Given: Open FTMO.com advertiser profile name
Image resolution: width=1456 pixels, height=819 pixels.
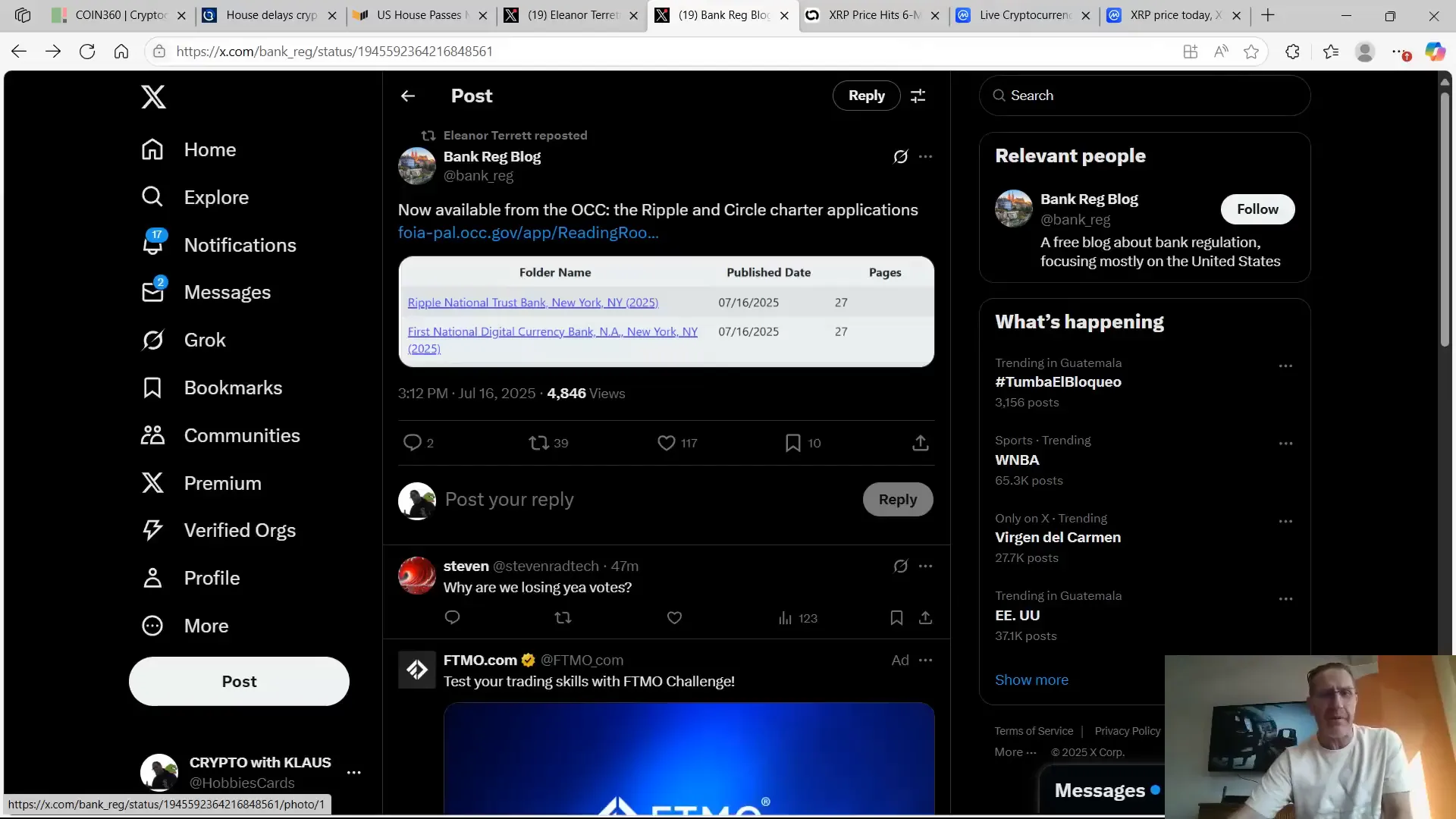Looking at the screenshot, I should [480, 660].
